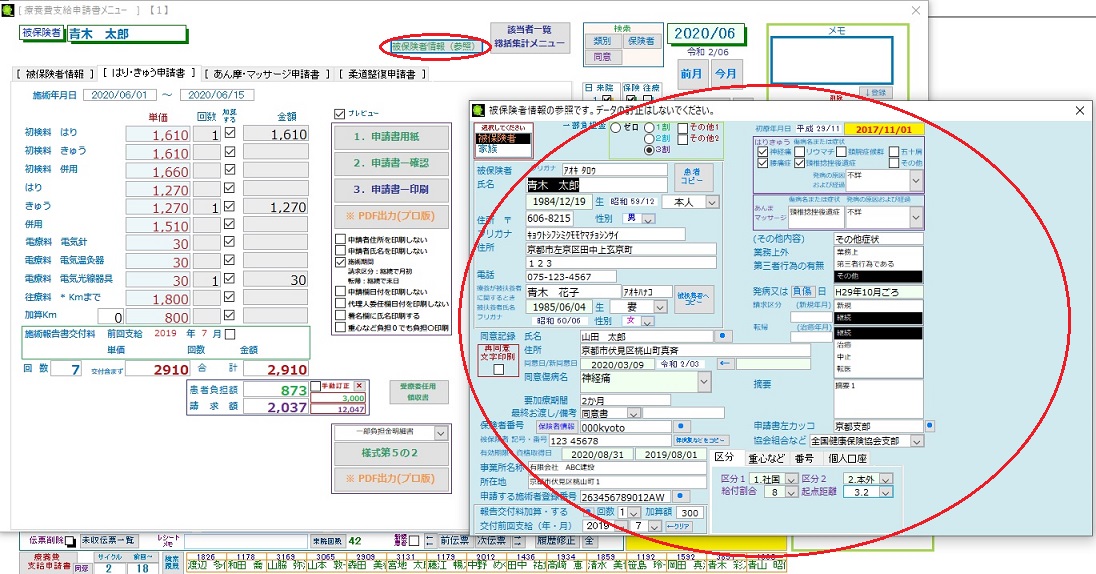Open the 本人 relationship dropdown
The height and width of the screenshot is (574, 1096).
[712, 202]
